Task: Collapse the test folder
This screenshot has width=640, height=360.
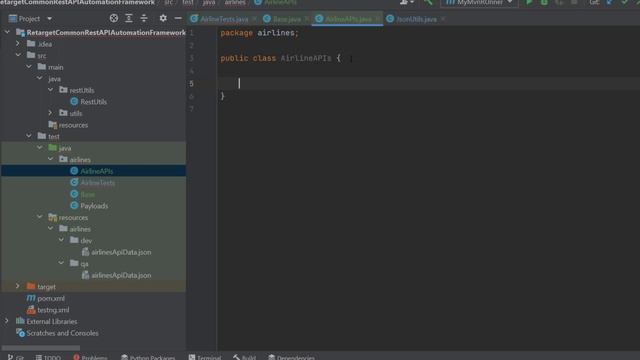Action: 29,136
